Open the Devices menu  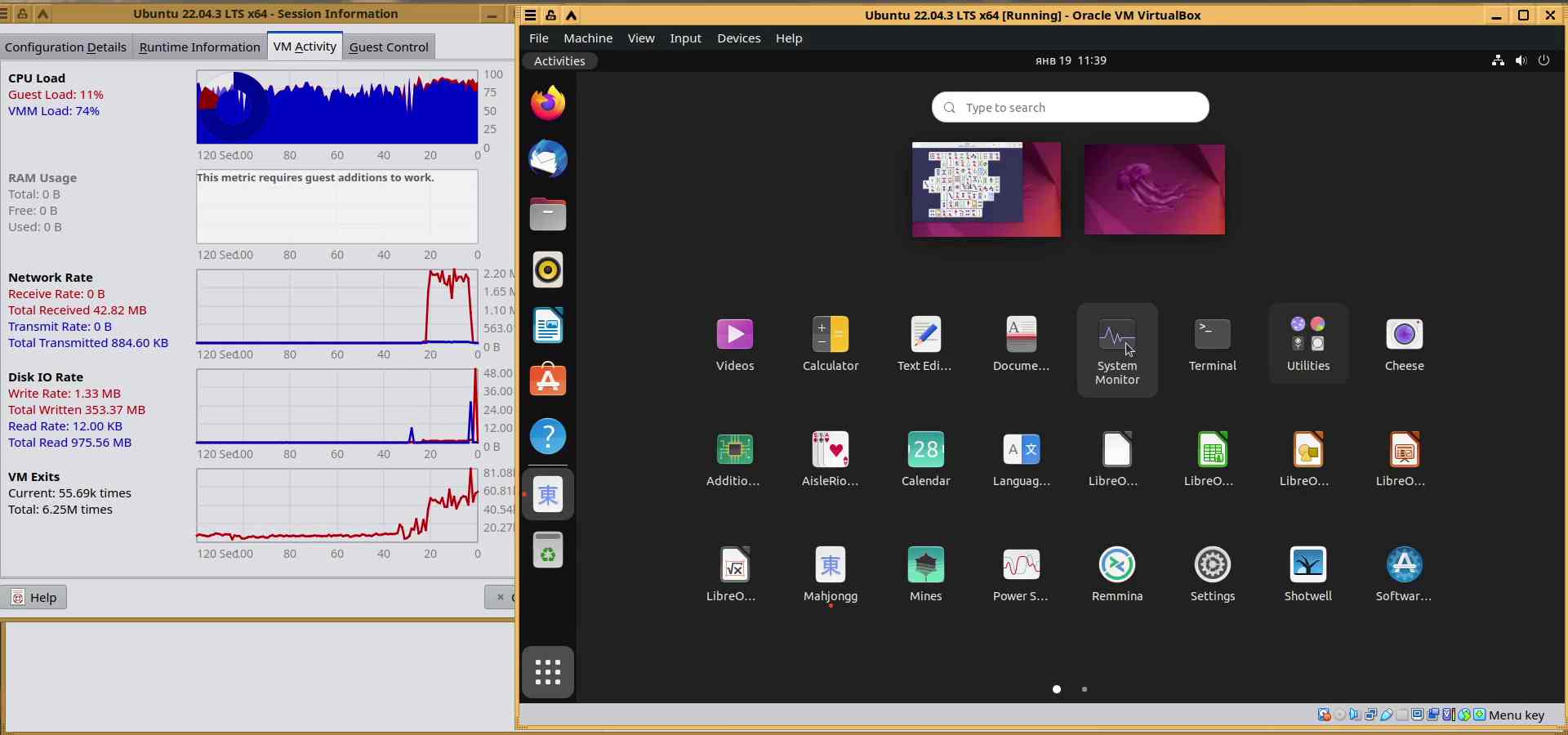(x=739, y=38)
